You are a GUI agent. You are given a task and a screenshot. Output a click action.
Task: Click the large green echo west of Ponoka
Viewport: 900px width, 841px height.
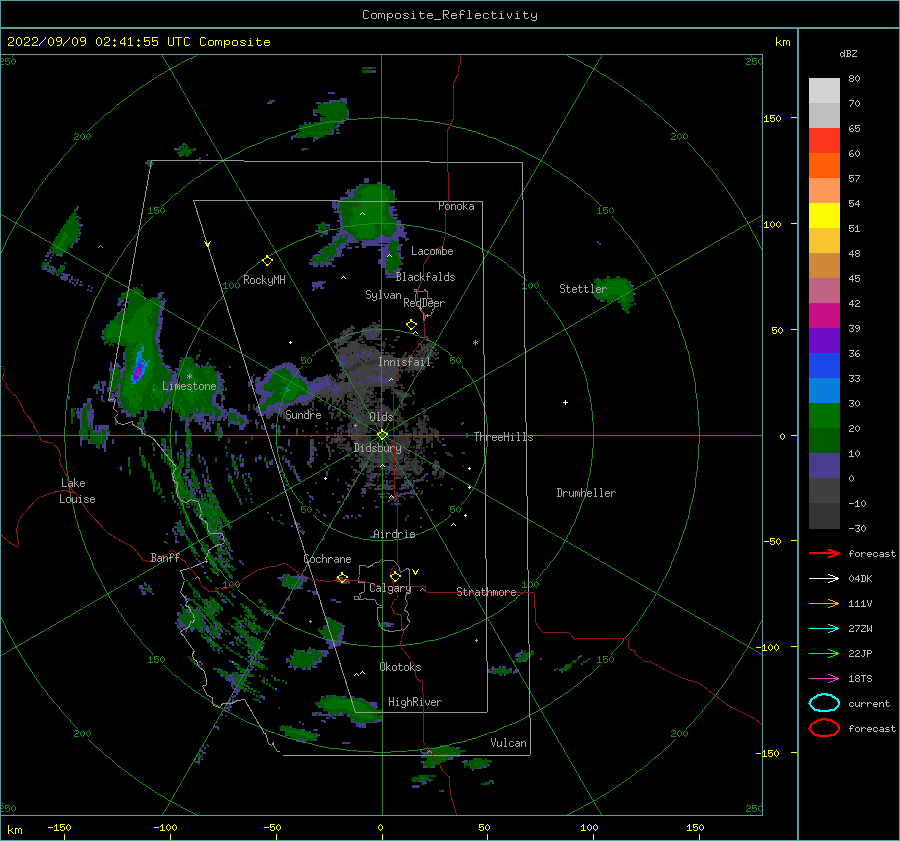(x=368, y=212)
